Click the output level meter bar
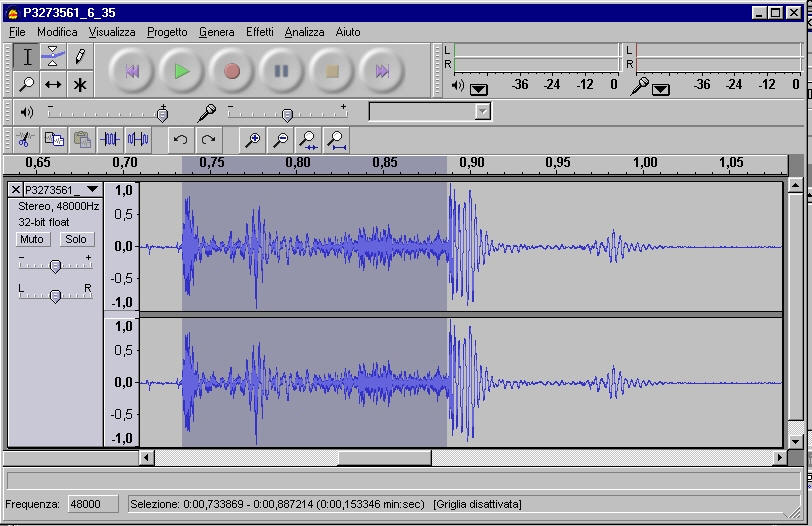The height and width of the screenshot is (526, 812). 536,57
